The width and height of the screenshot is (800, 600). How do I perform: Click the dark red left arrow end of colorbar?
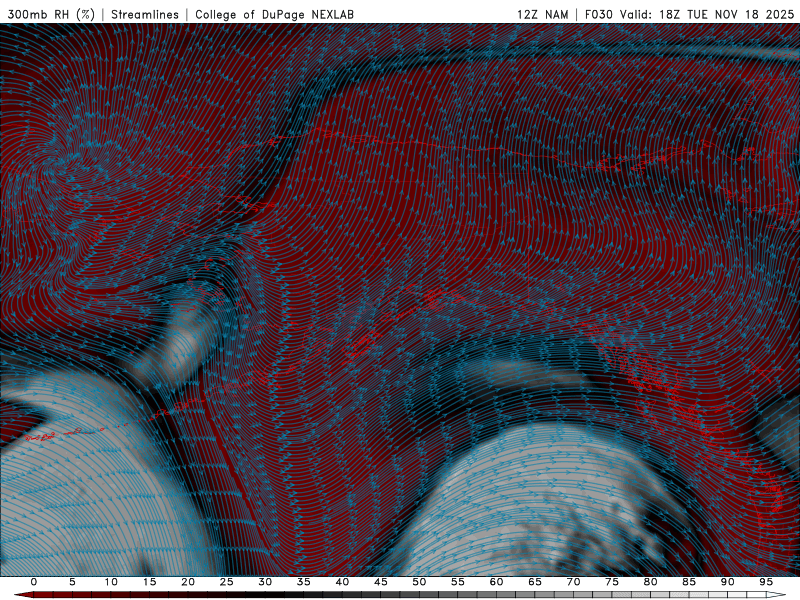pyautogui.click(x=23, y=595)
